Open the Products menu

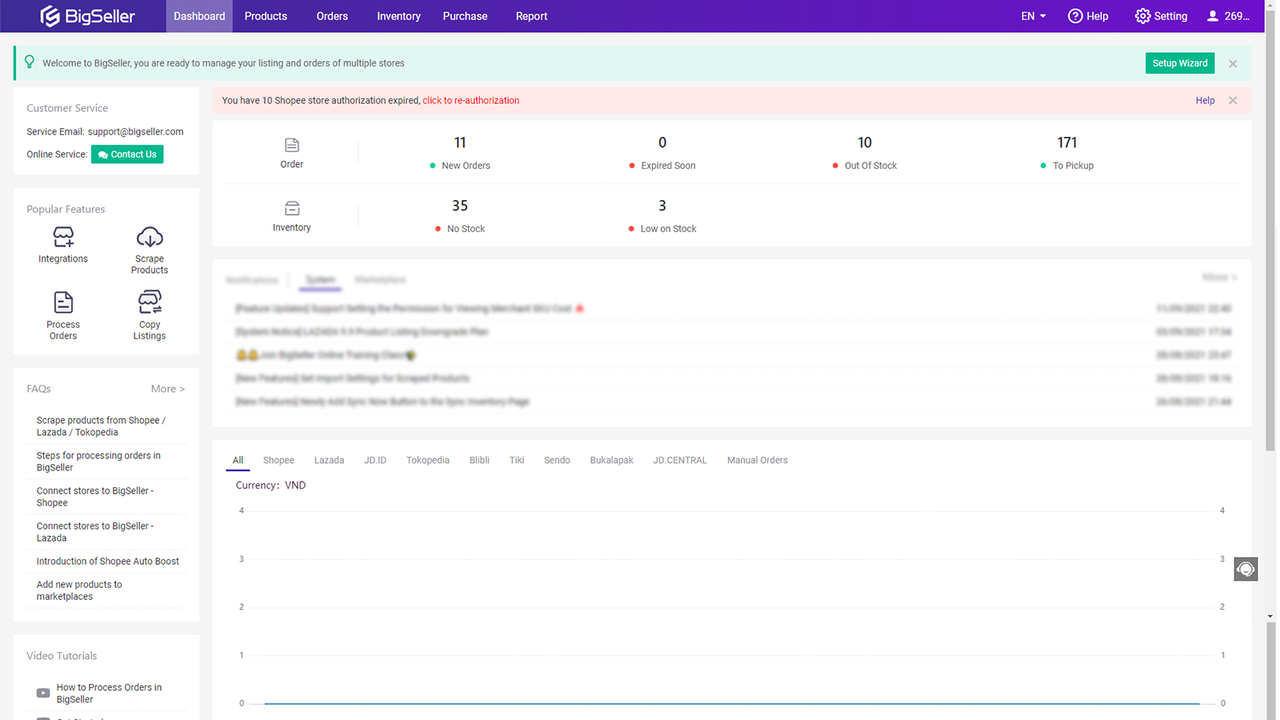[266, 16]
